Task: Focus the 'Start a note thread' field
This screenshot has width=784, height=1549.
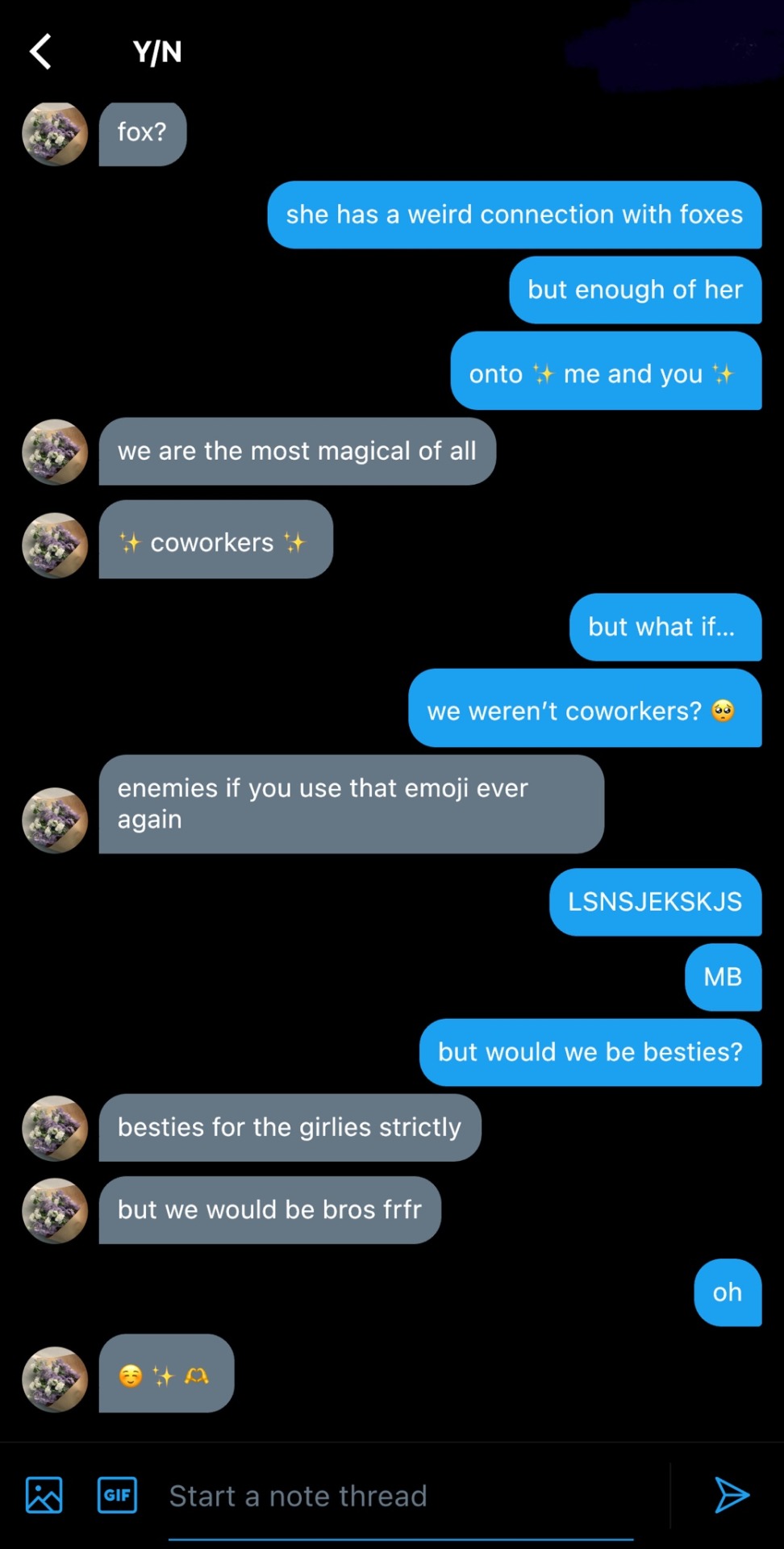Action: pyautogui.click(x=401, y=1497)
